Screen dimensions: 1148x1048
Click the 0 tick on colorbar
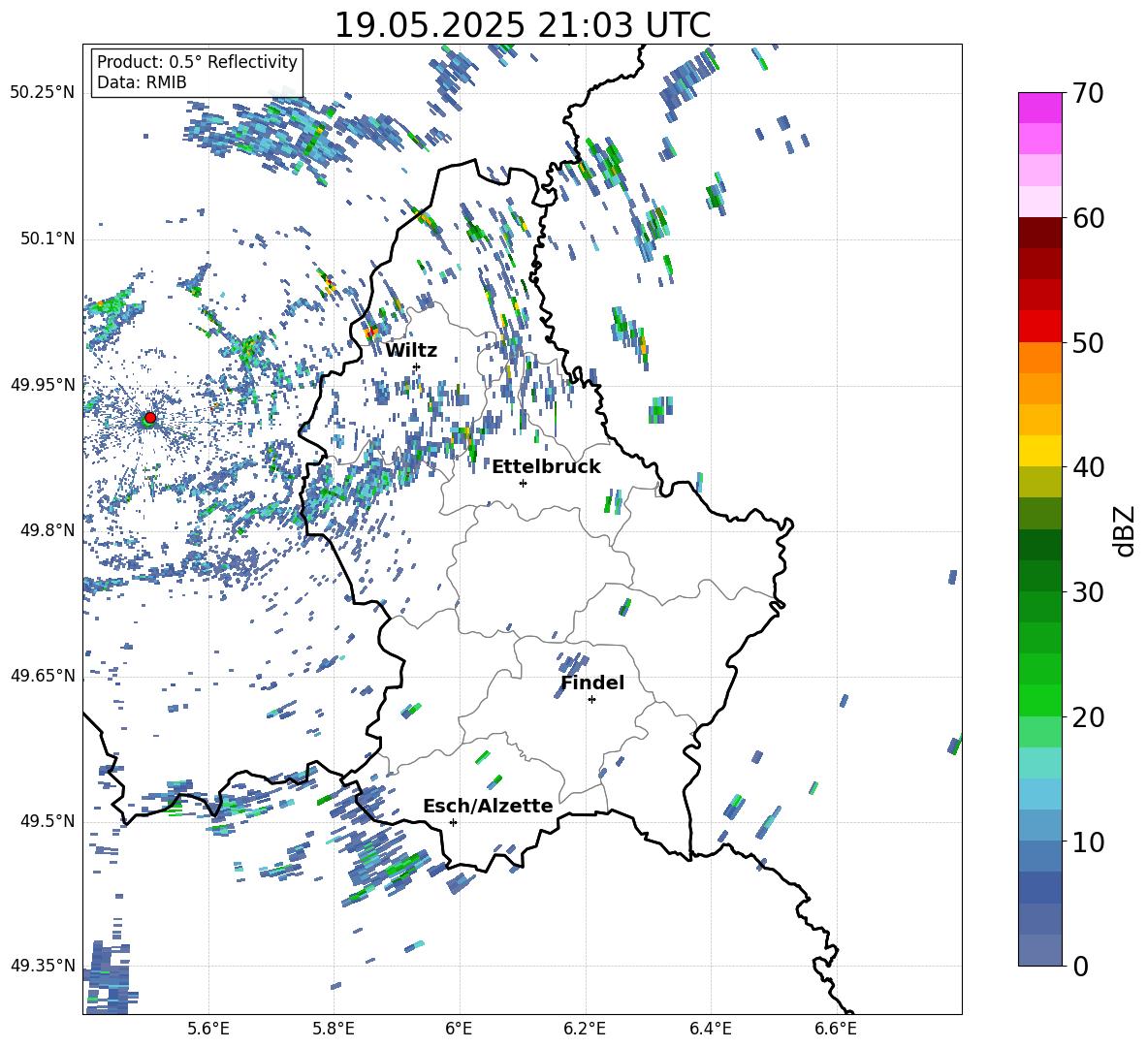click(1080, 966)
